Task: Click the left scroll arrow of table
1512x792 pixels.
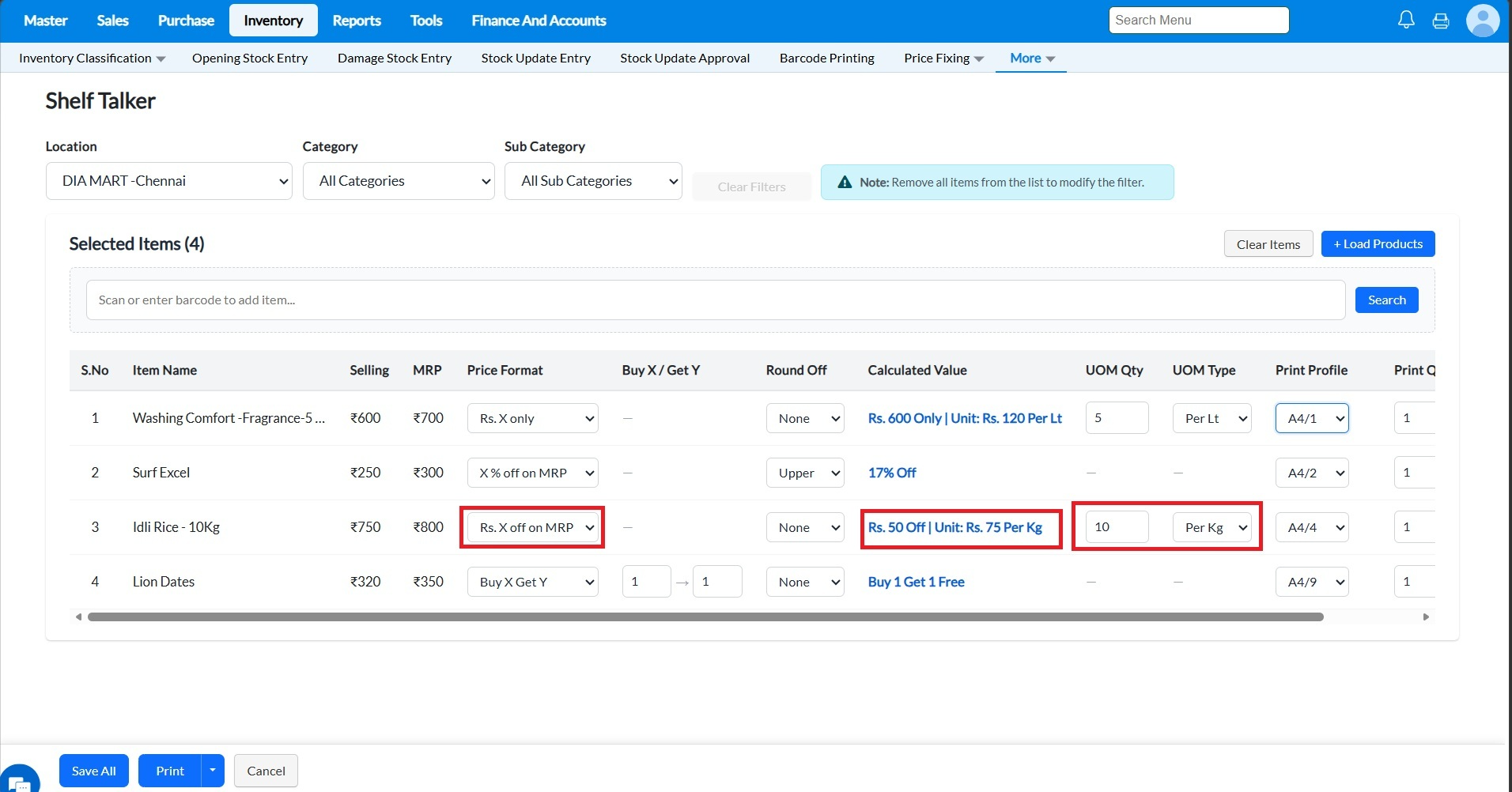Action: [78, 617]
